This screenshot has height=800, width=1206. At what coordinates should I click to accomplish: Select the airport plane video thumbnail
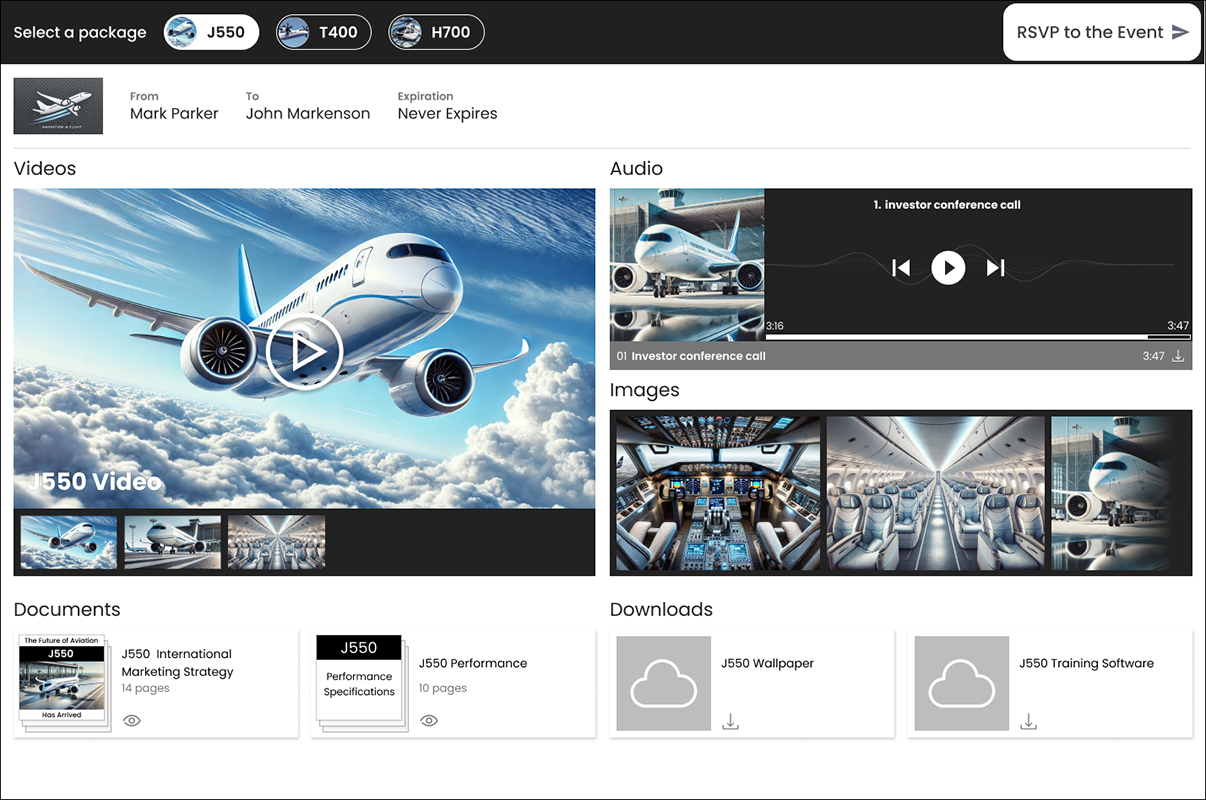click(x=172, y=542)
